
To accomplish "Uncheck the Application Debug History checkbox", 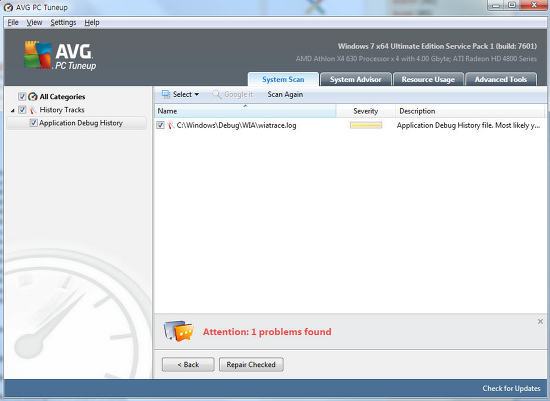I will (x=34, y=123).
